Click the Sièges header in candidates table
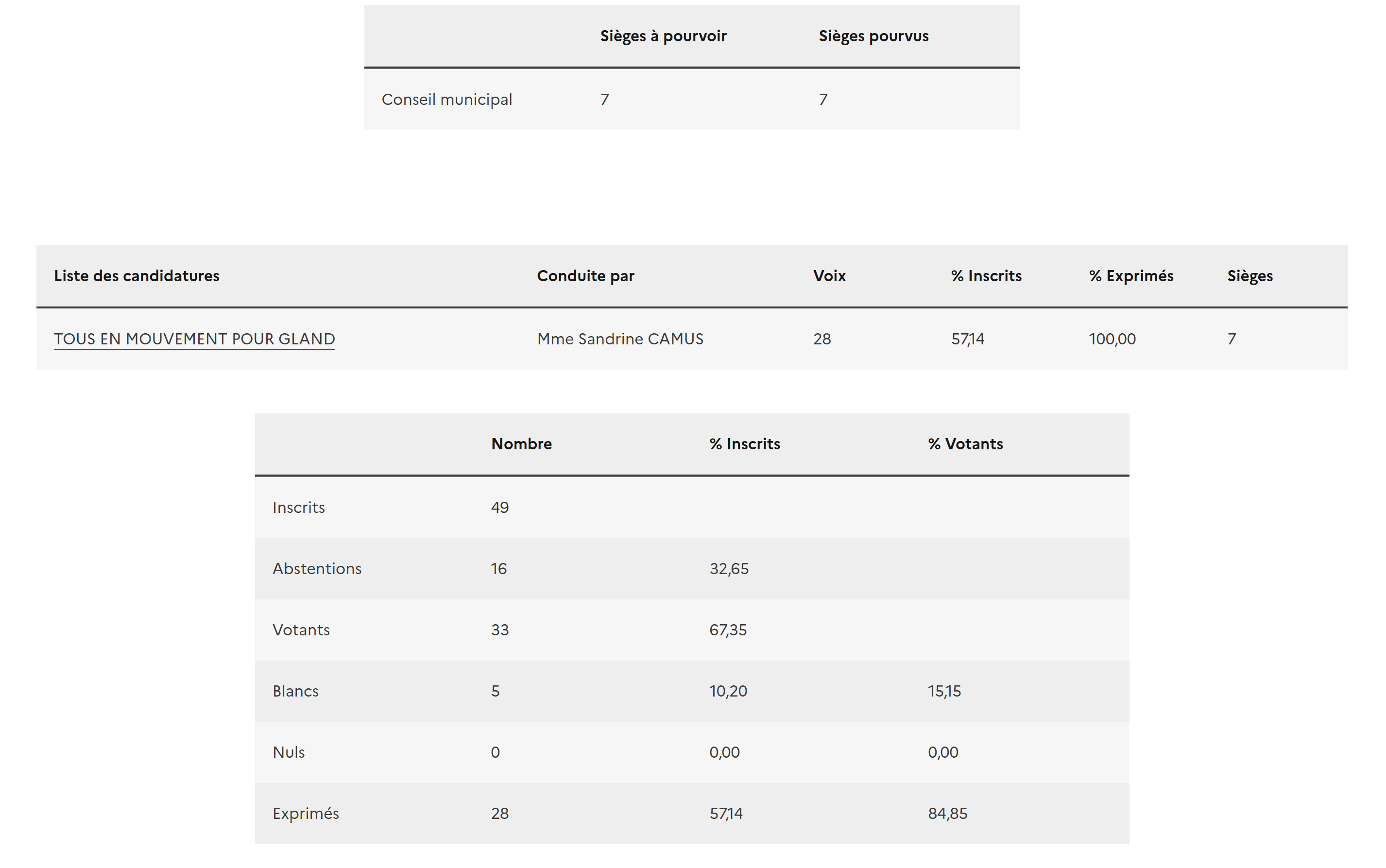 pyautogui.click(x=1249, y=276)
